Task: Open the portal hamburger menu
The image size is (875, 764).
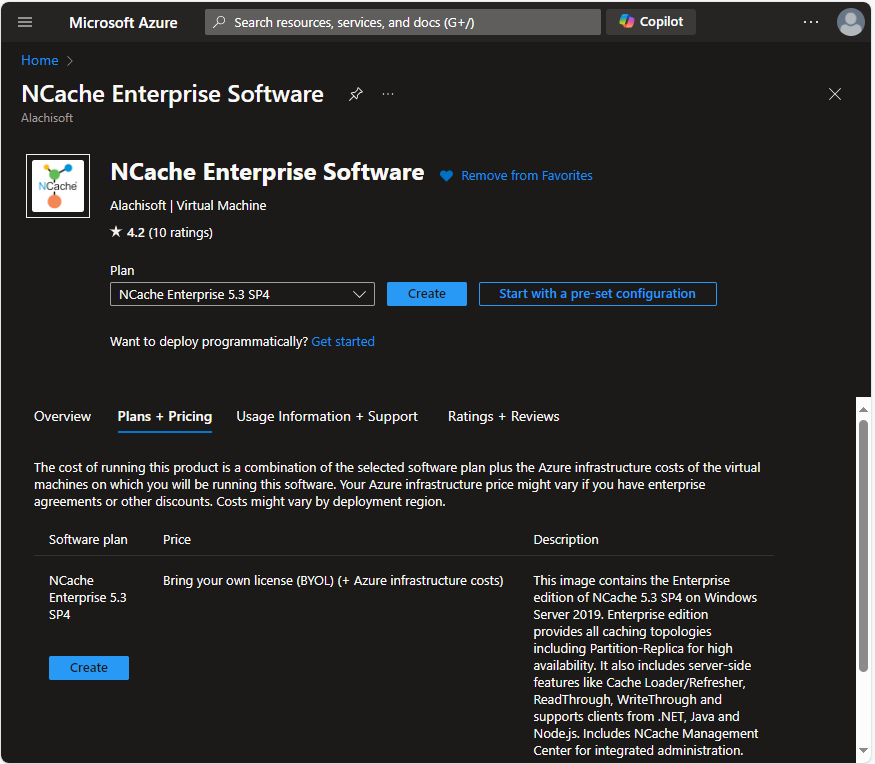Action: (x=25, y=22)
